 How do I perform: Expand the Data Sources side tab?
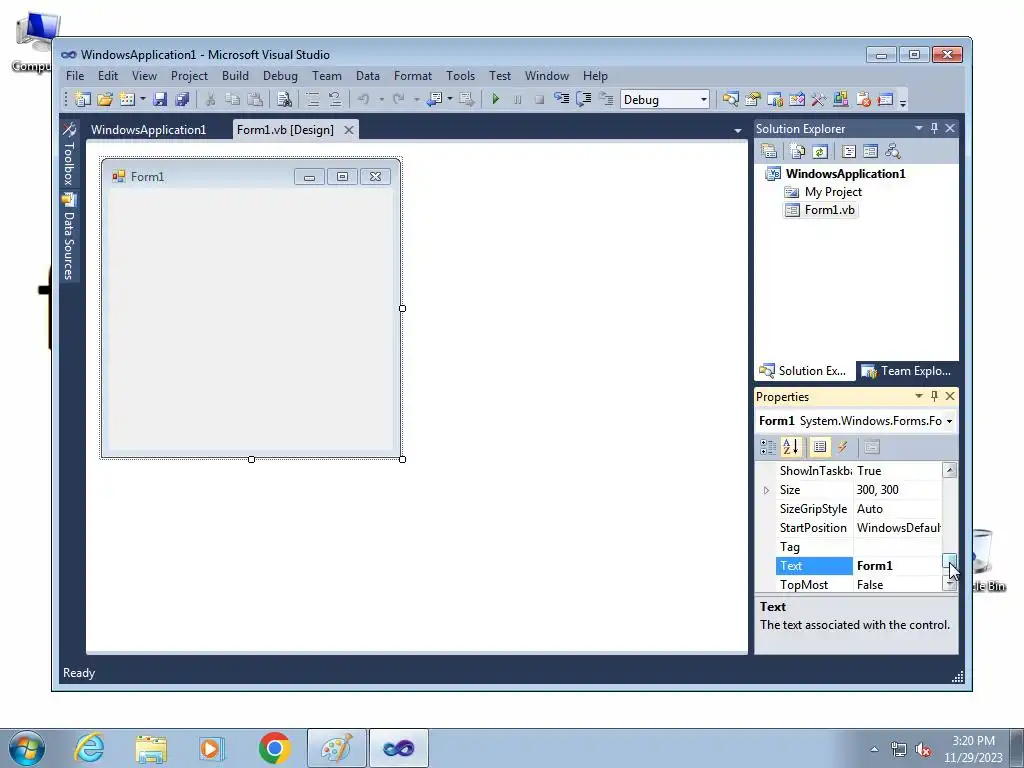[69, 236]
